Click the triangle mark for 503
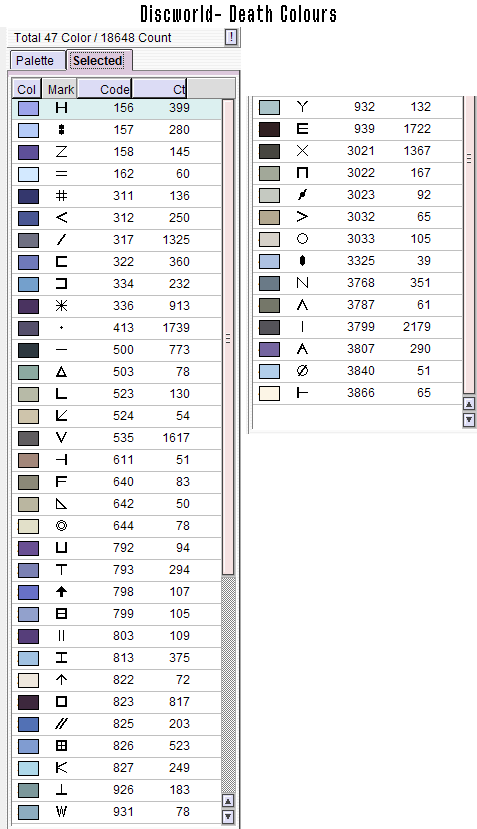Screen dimensions: 477x829 coord(61,372)
